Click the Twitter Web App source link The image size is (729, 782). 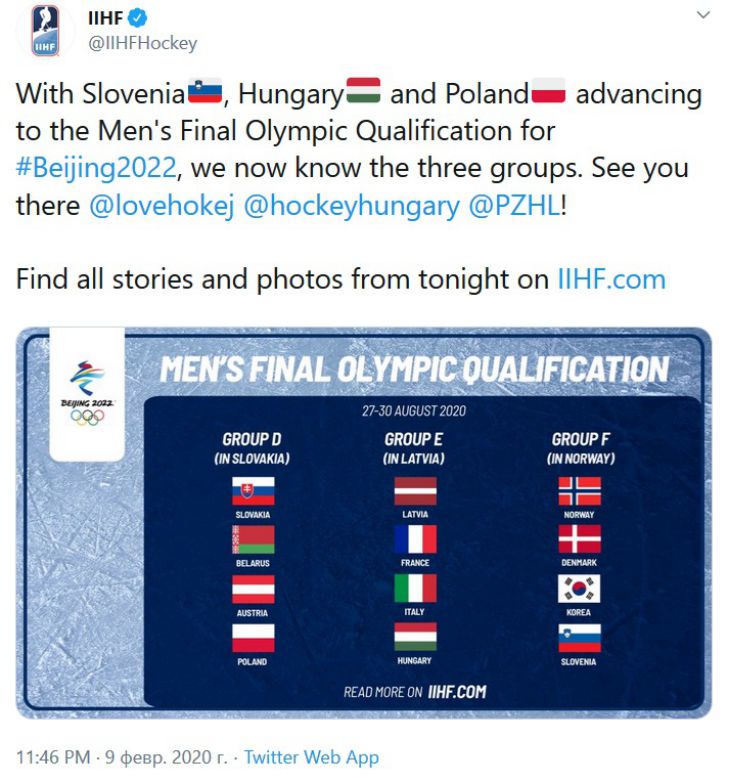pos(311,757)
